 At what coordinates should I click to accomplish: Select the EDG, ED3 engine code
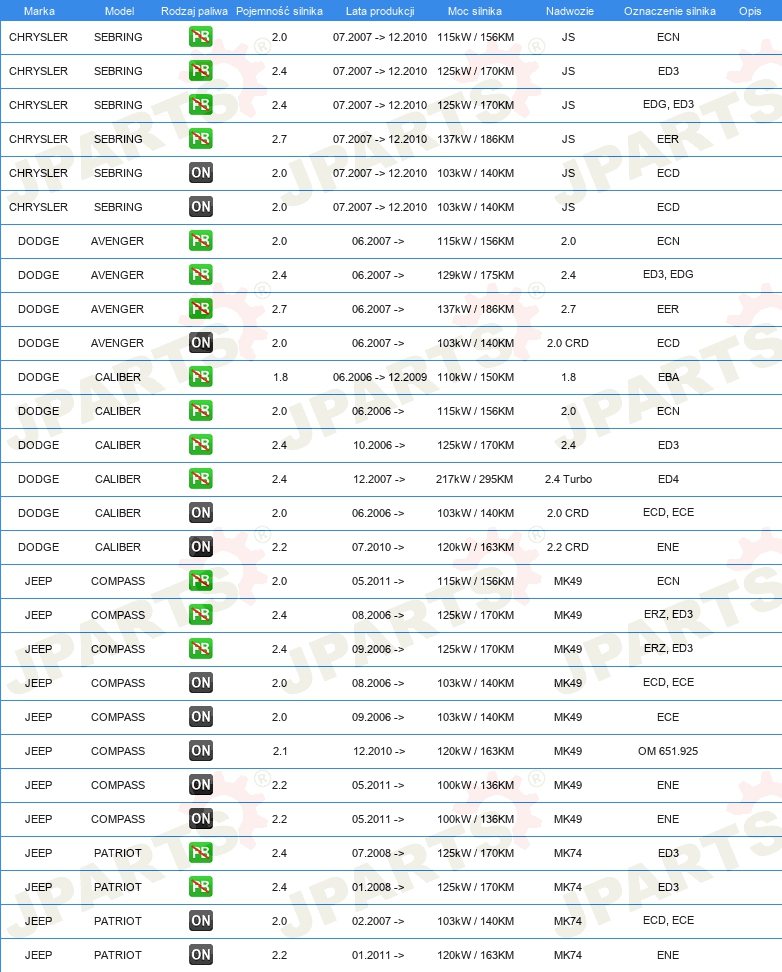tap(668, 104)
